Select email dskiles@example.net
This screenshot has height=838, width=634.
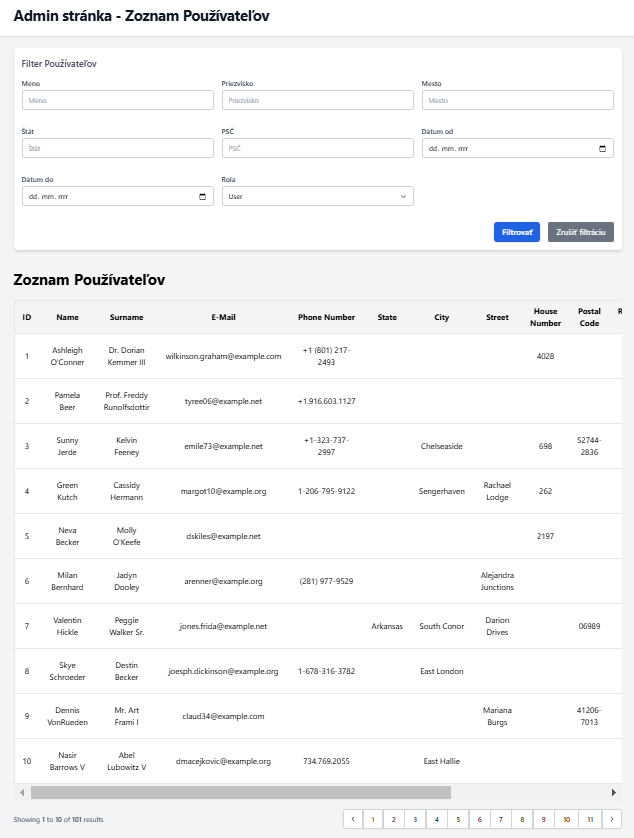click(223, 536)
